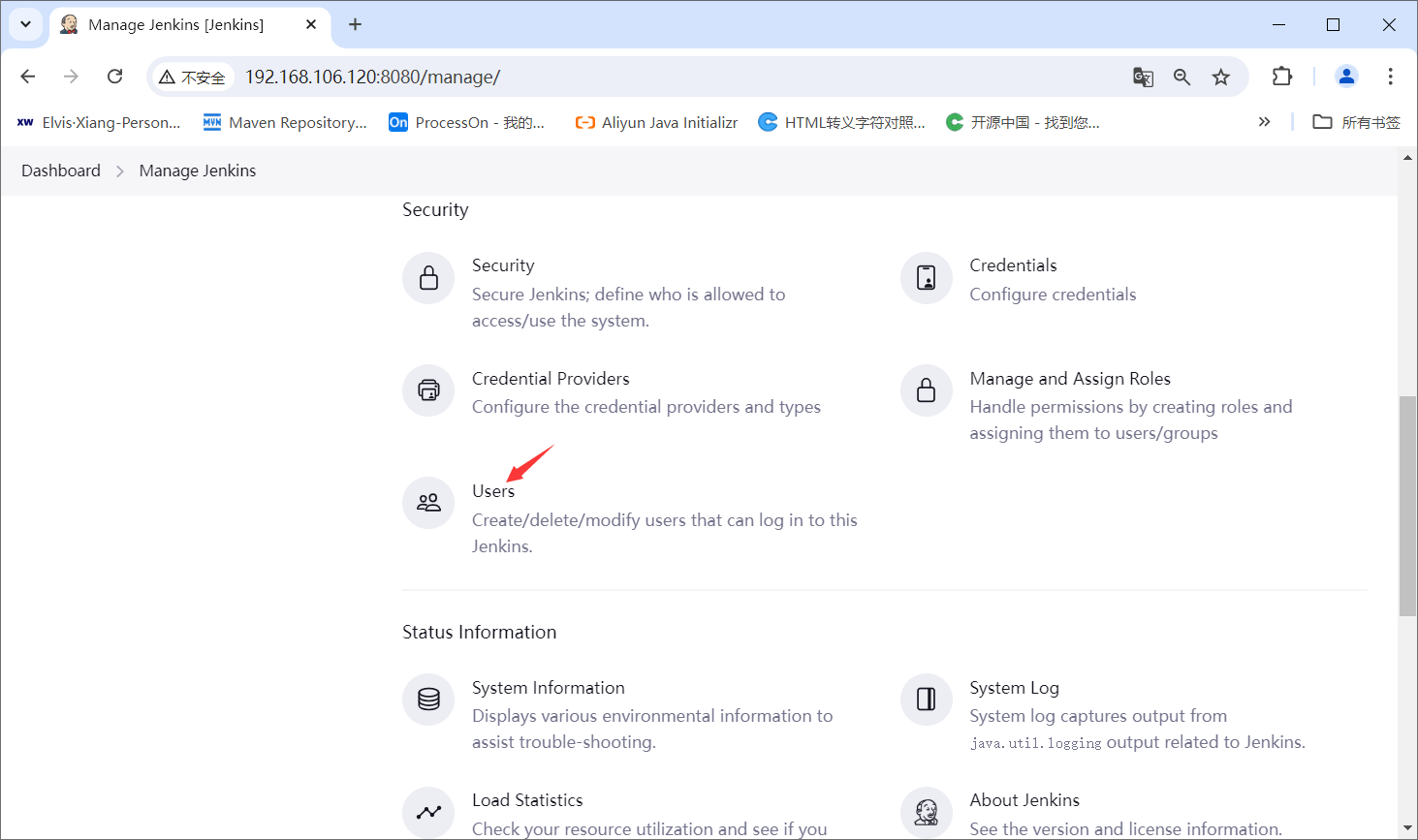The height and width of the screenshot is (840, 1418).
Task: Reload the page with the refresh icon
Action: 114,77
